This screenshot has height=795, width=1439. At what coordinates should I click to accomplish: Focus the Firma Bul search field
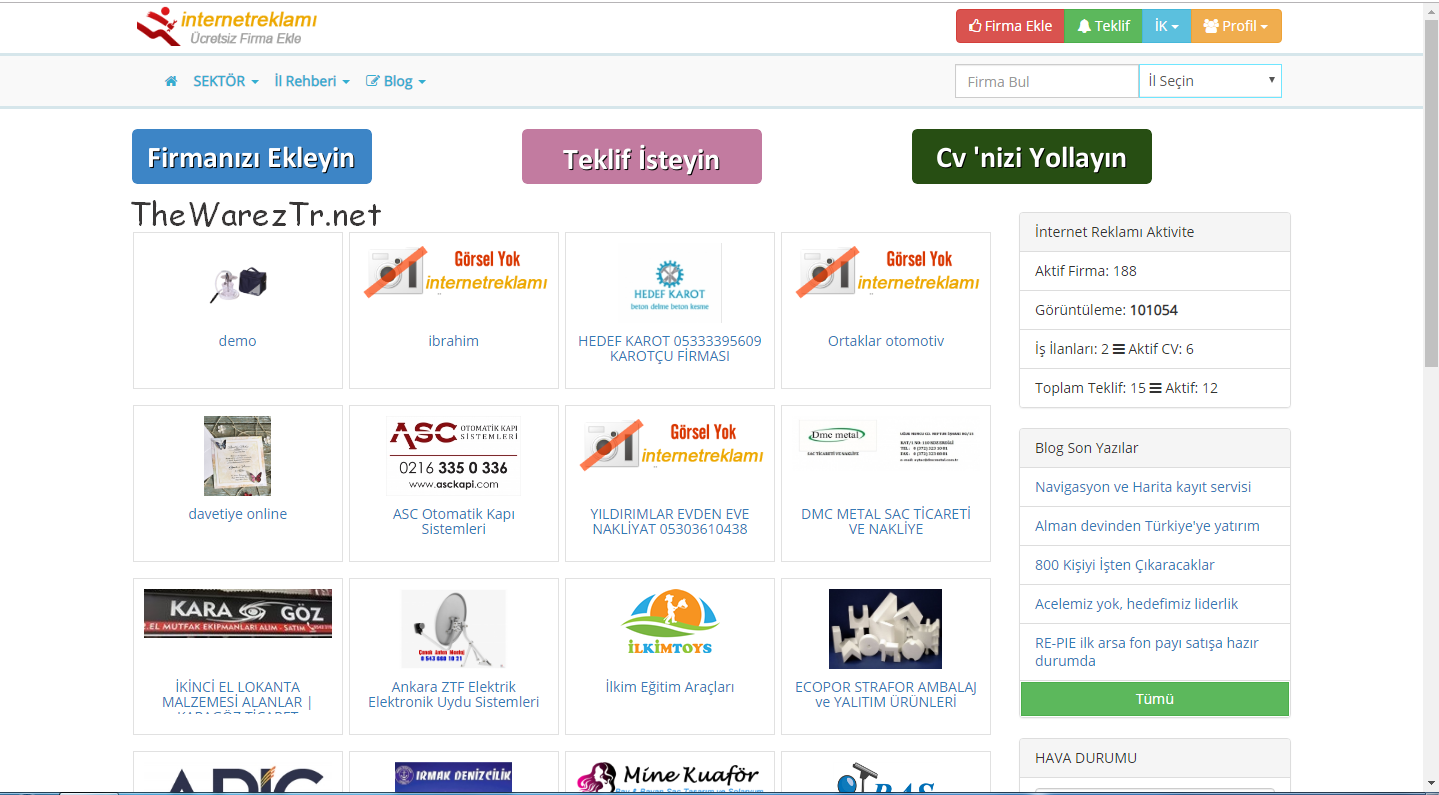click(1046, 81)
